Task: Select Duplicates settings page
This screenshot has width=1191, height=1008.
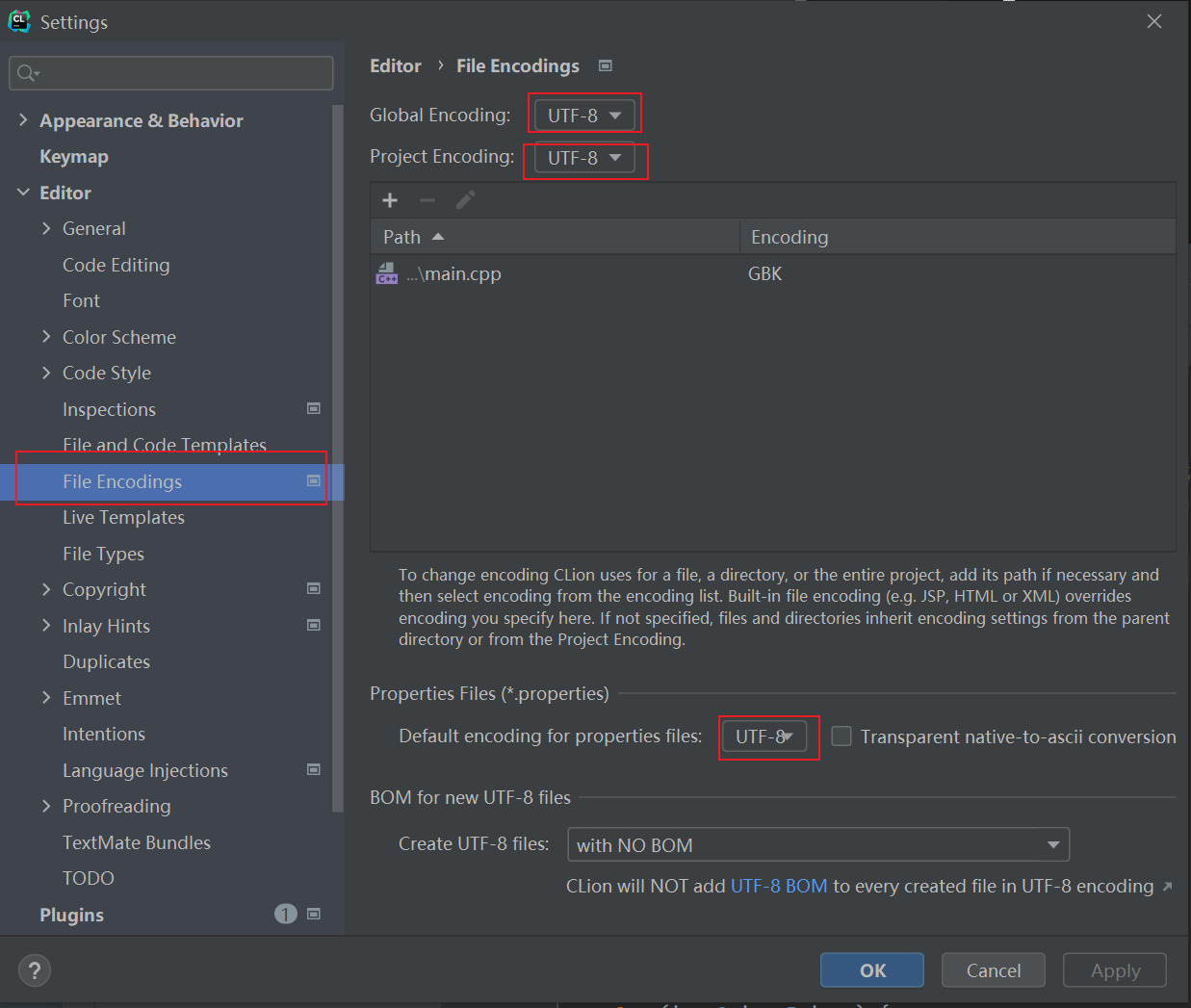Action: click(106, 661)
